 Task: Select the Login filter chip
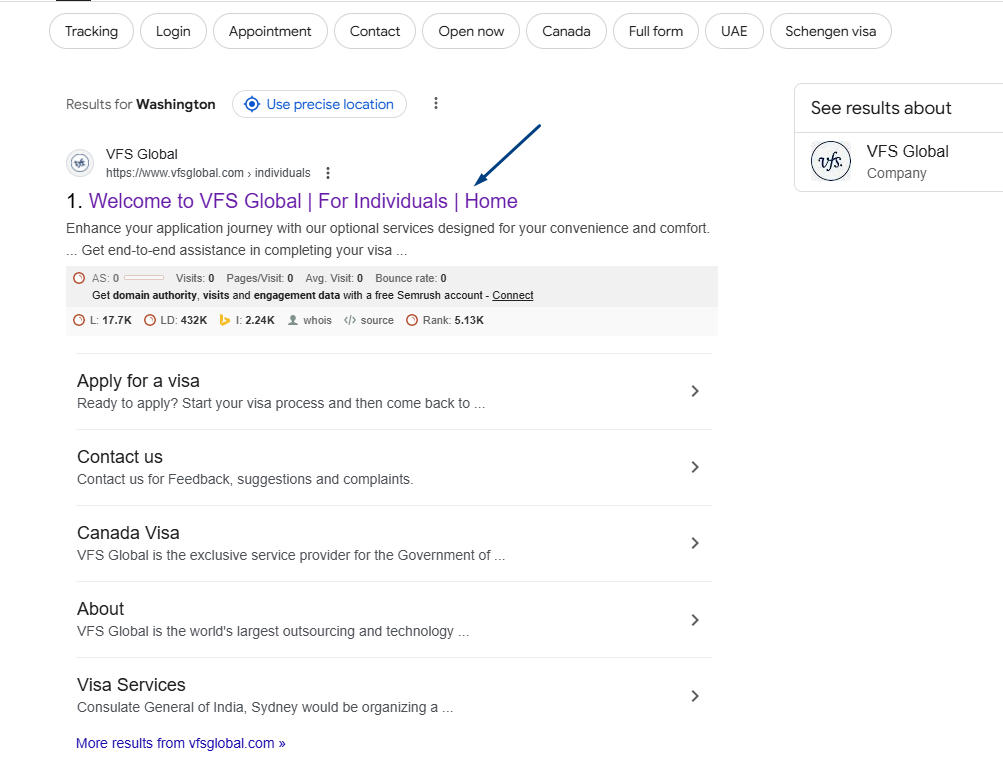point(173,31)
